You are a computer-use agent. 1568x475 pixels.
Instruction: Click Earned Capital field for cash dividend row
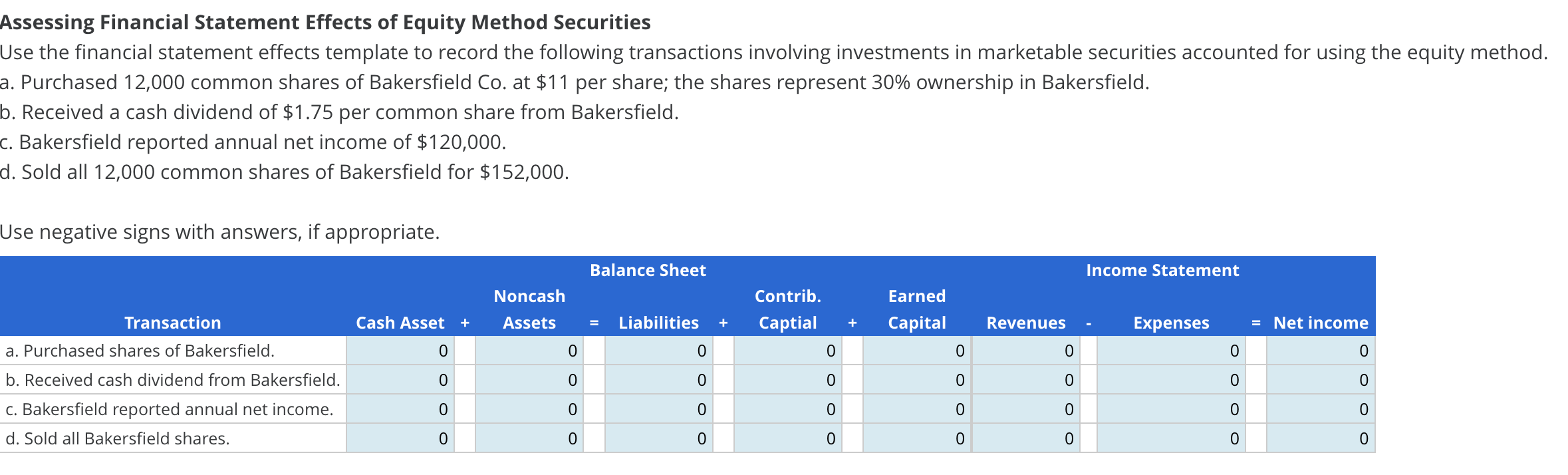(916, 380)
